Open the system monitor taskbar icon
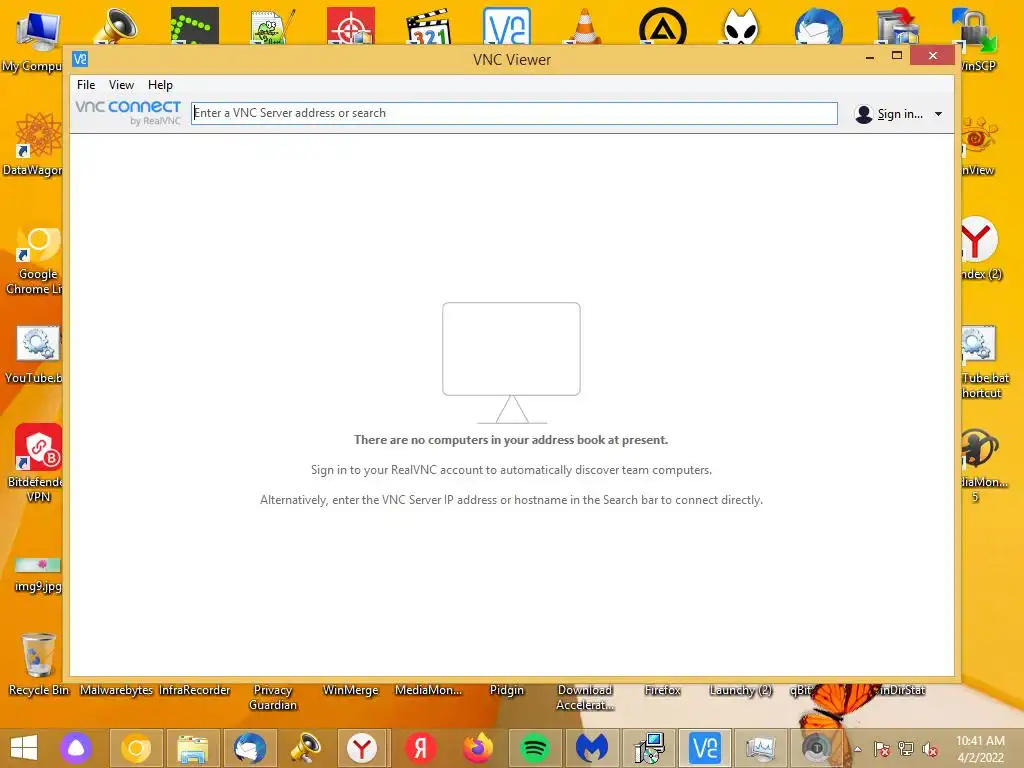Screen dimensions: 1024x768 pos(761,748)
